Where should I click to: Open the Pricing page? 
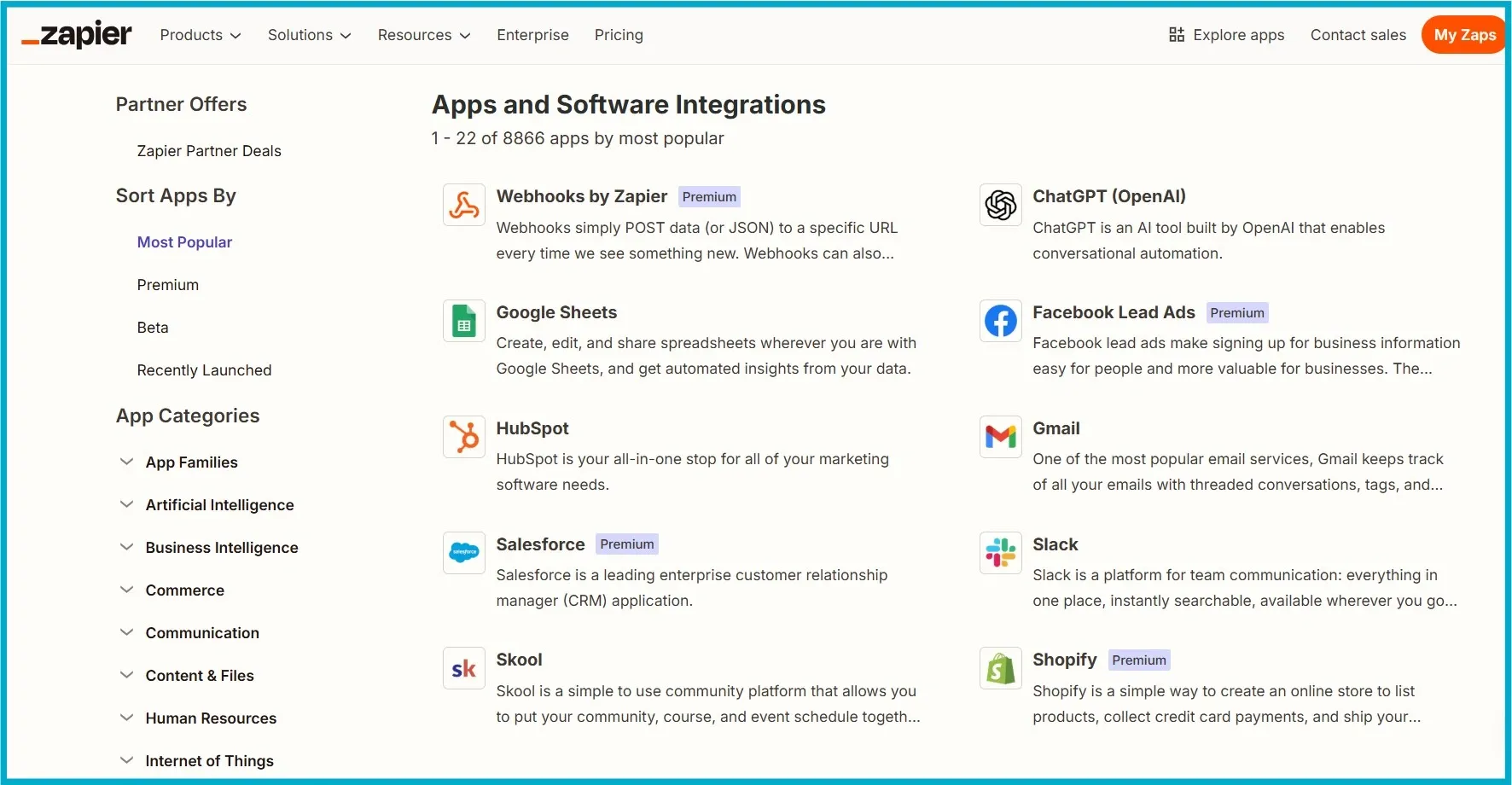point(618,35)
